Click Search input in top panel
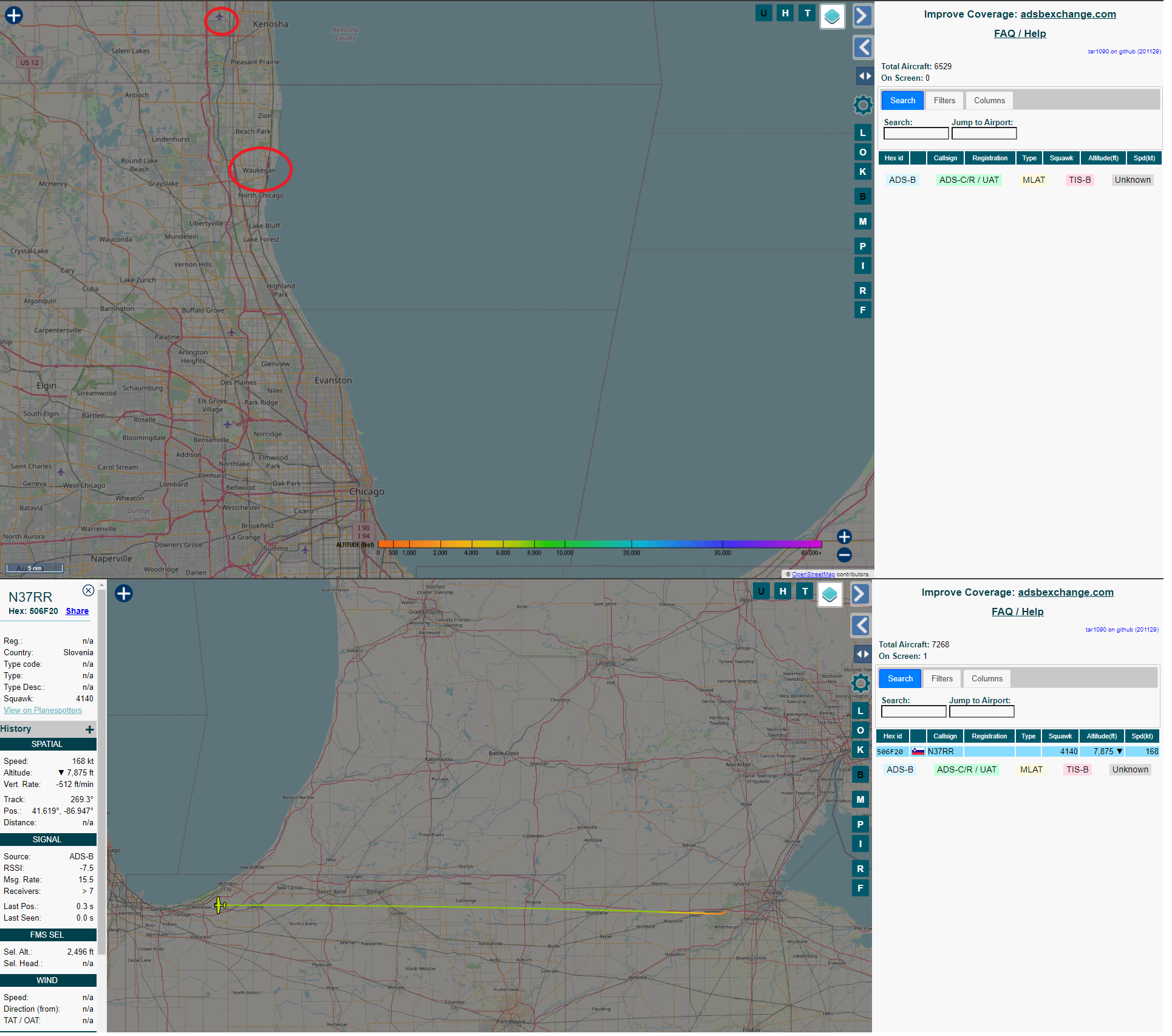Image resolution: width=1172 pixels, height=1036 pixels. point(916,134)
